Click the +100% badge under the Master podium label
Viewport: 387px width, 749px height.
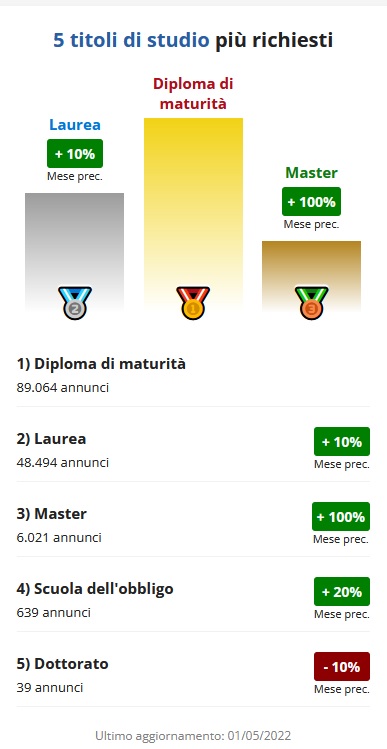pyautogui.click(x=312, y=202)
